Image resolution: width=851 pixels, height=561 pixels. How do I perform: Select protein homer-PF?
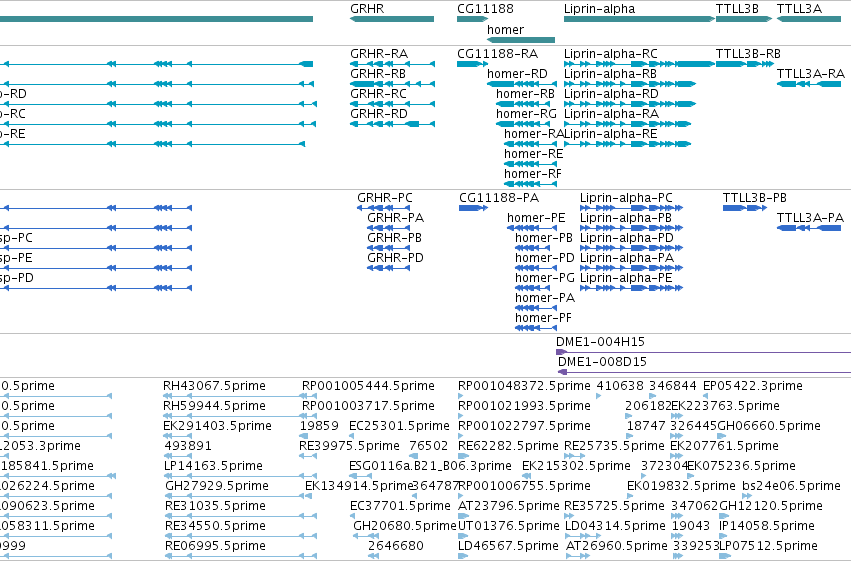[543, 318]
